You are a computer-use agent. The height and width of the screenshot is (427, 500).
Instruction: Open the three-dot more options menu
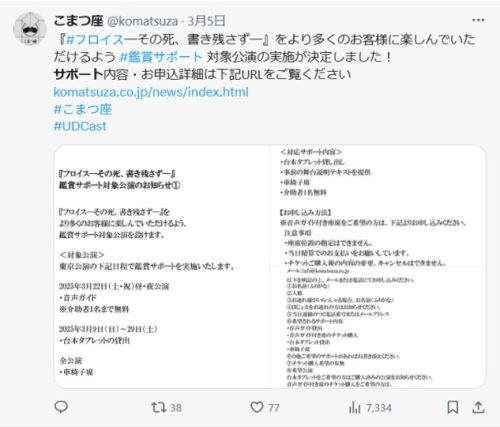coord(478,20)
